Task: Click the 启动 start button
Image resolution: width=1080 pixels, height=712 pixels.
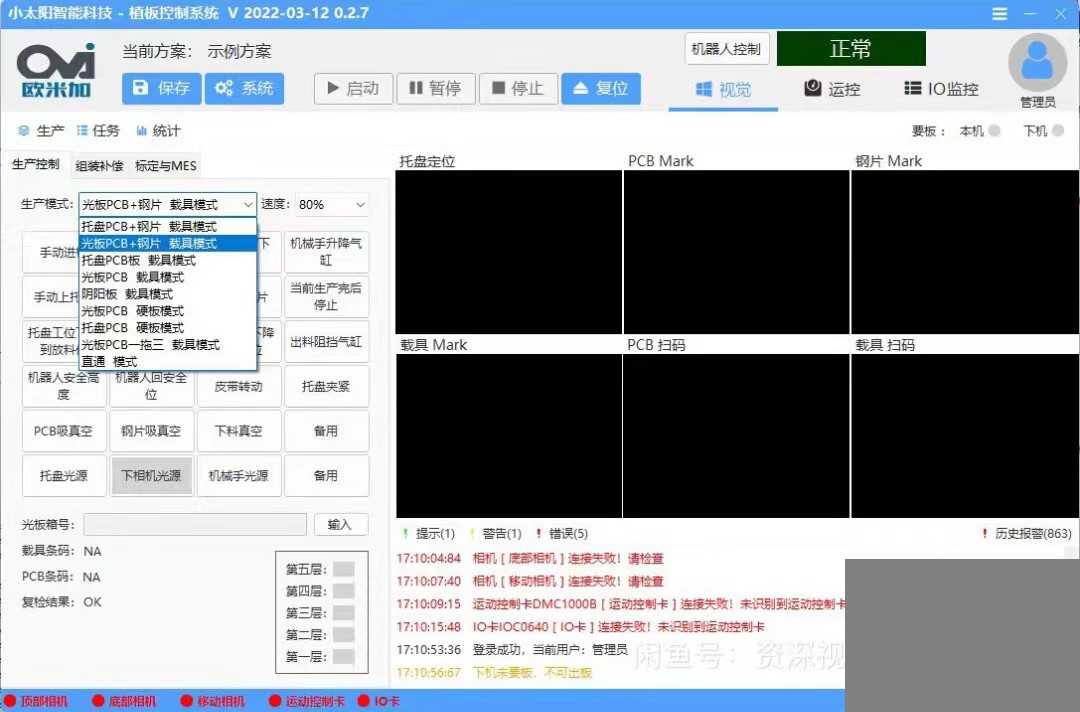Action: click(353, 89)
